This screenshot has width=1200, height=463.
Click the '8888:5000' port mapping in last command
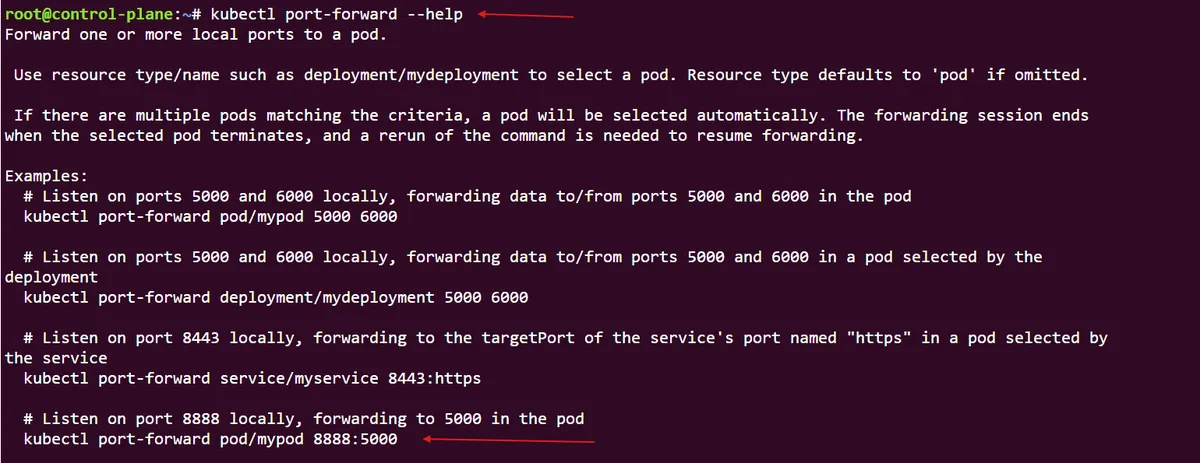point(355,439)
